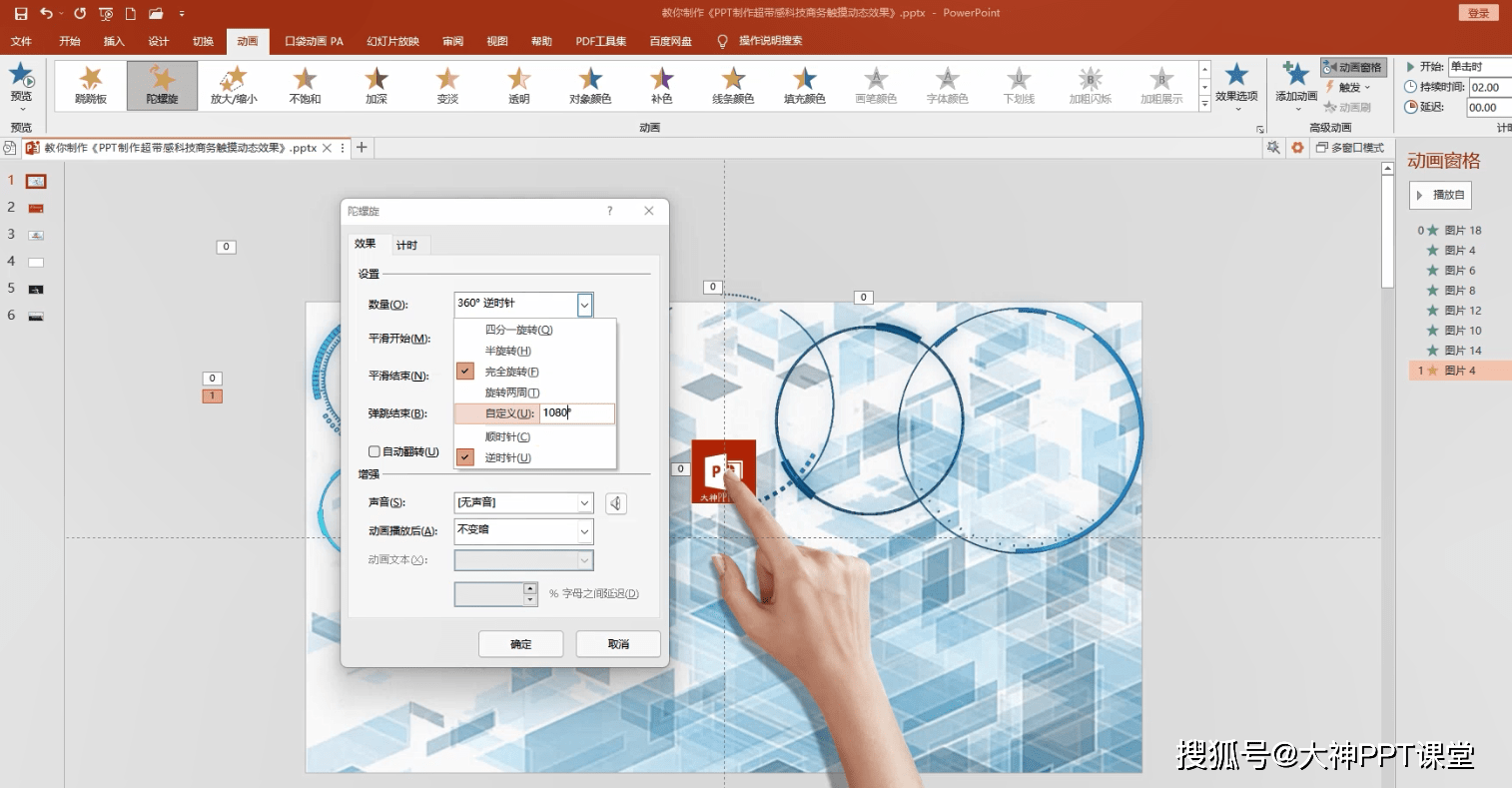Enable the 自动翻转 checkbox
1512x788 pixels.
pyautogui.click(x=375, y=451)
